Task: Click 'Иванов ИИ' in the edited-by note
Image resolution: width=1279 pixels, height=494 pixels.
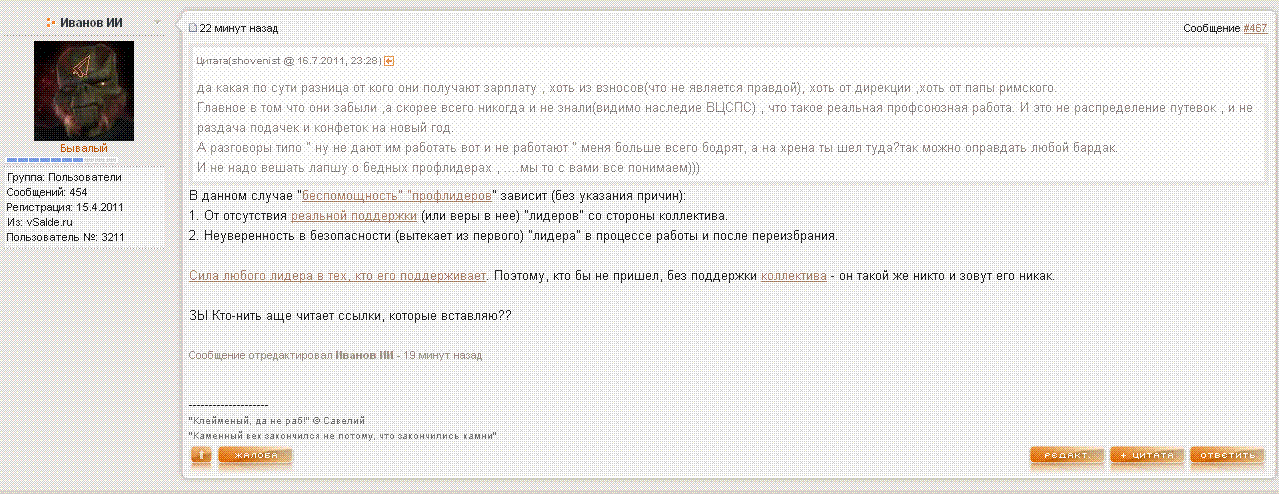Action: point(364,355)
